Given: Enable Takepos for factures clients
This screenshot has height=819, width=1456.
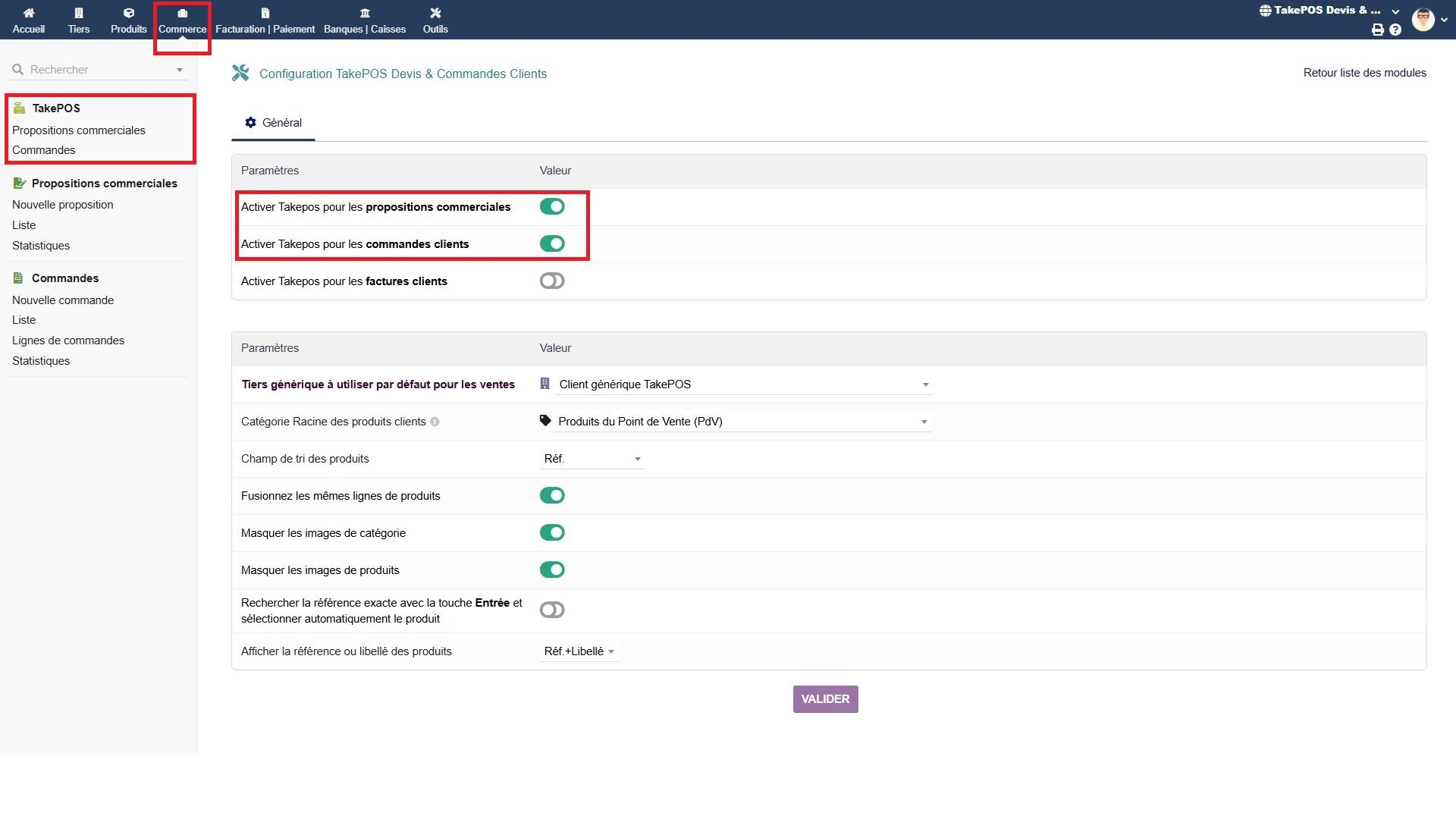Looking at the screenshot, I should (x=552, y=281).
